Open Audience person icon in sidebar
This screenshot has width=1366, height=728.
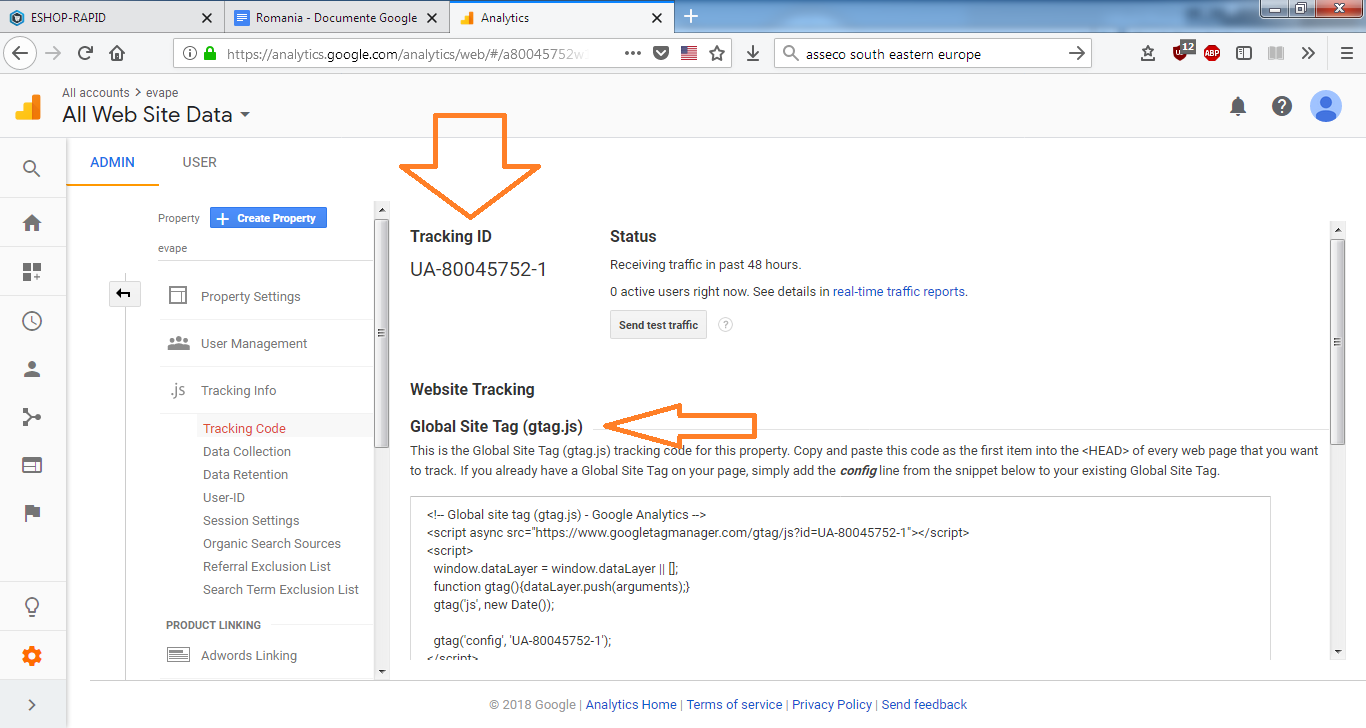click(32, 369)
